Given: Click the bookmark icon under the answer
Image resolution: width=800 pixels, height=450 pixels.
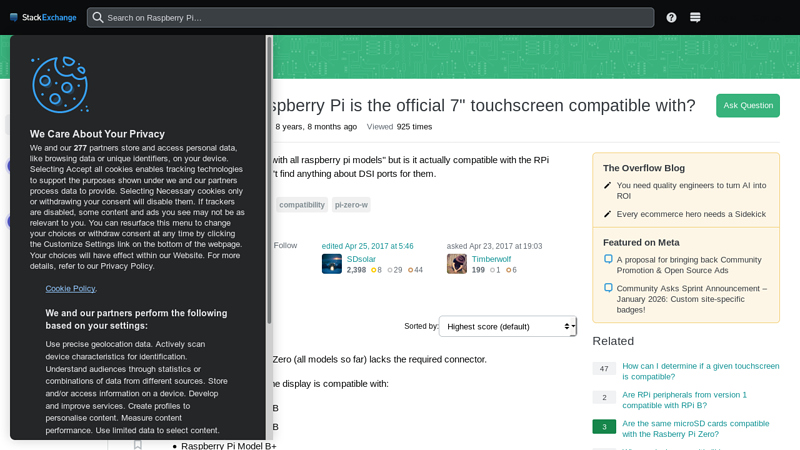Looking at the screenshot, I should click(138, 445).
